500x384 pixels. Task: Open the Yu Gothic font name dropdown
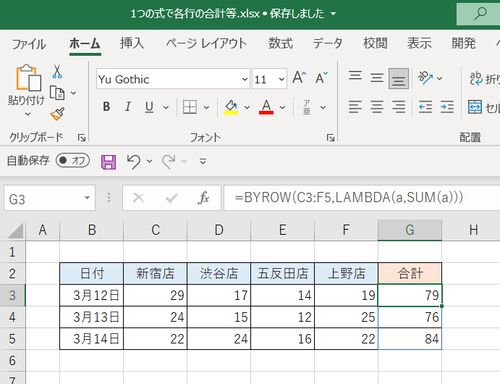point(245,79)
